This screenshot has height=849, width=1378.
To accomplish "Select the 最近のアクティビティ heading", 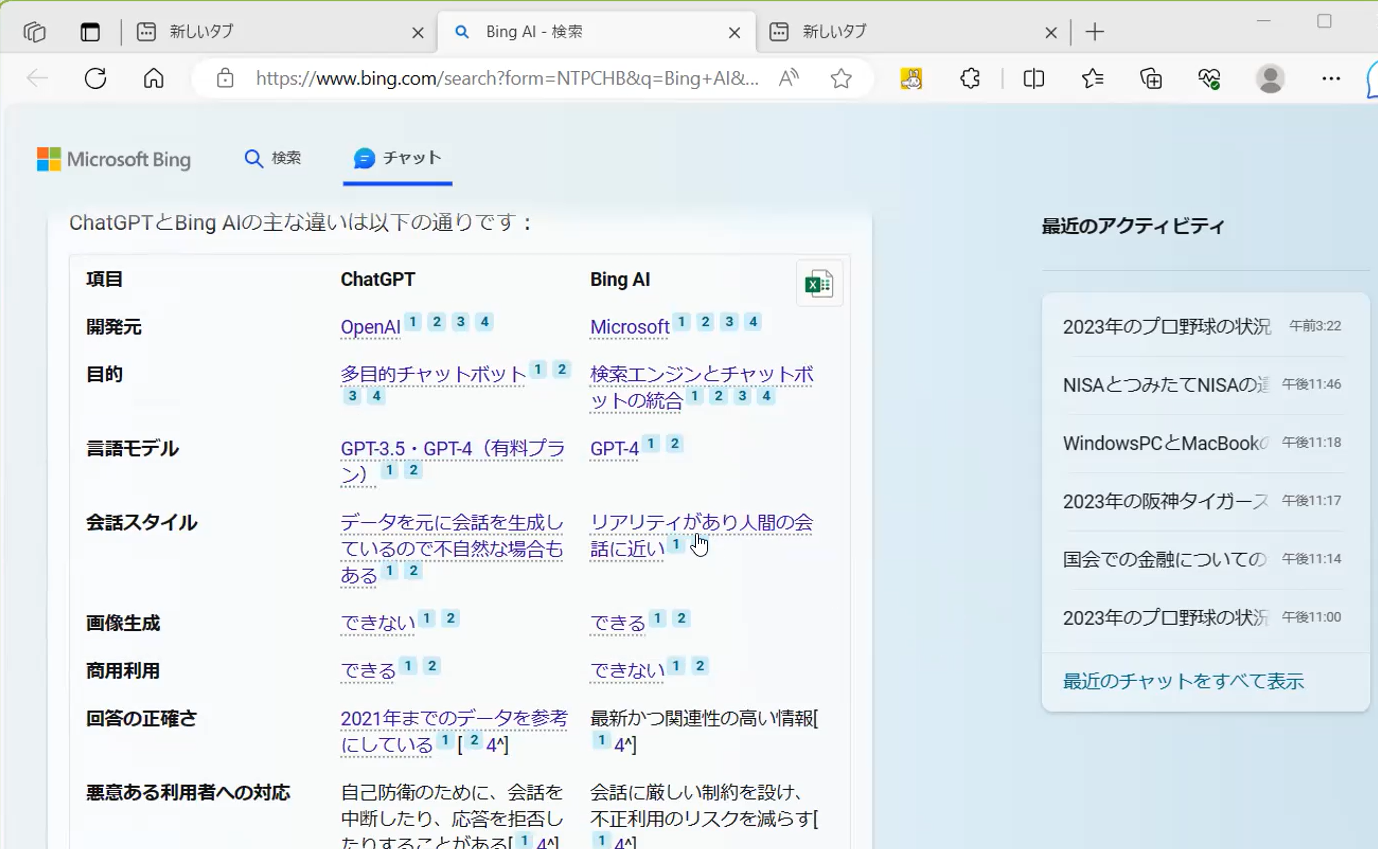I will 1133,226.
